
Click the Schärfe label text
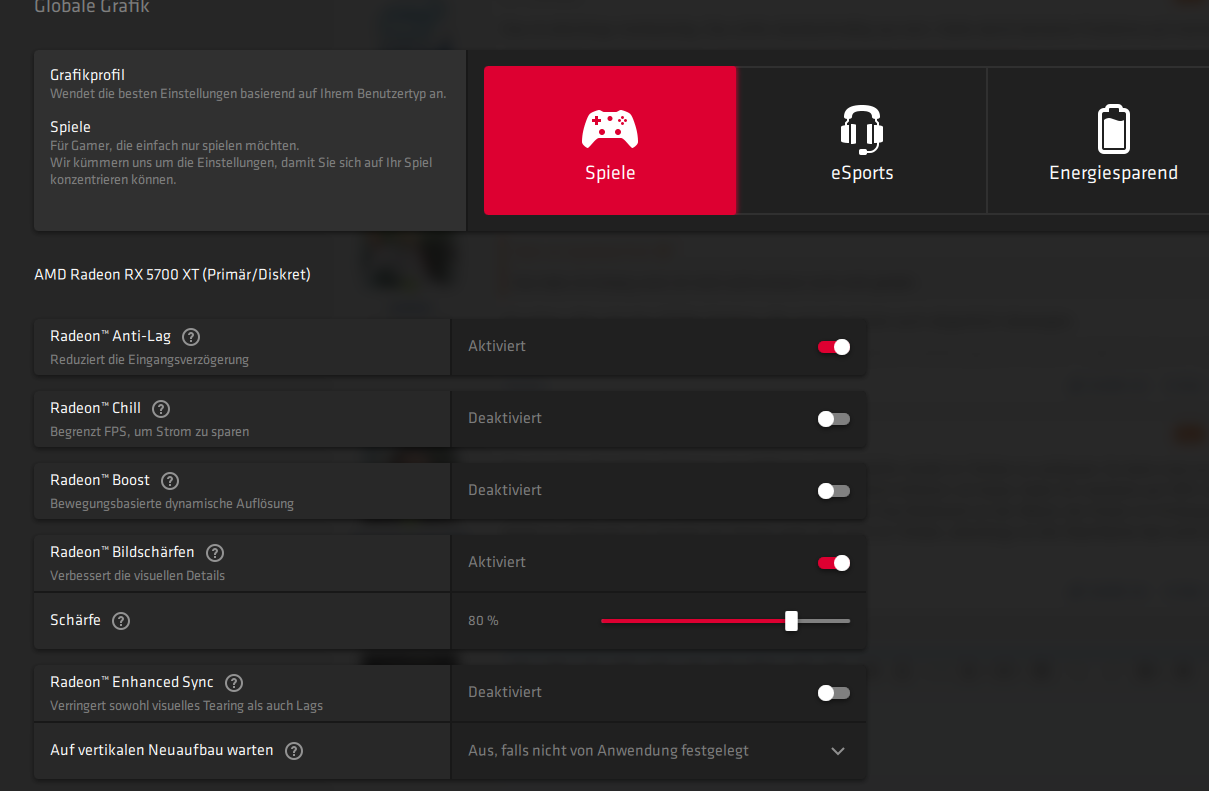click(x=75, y=621)
